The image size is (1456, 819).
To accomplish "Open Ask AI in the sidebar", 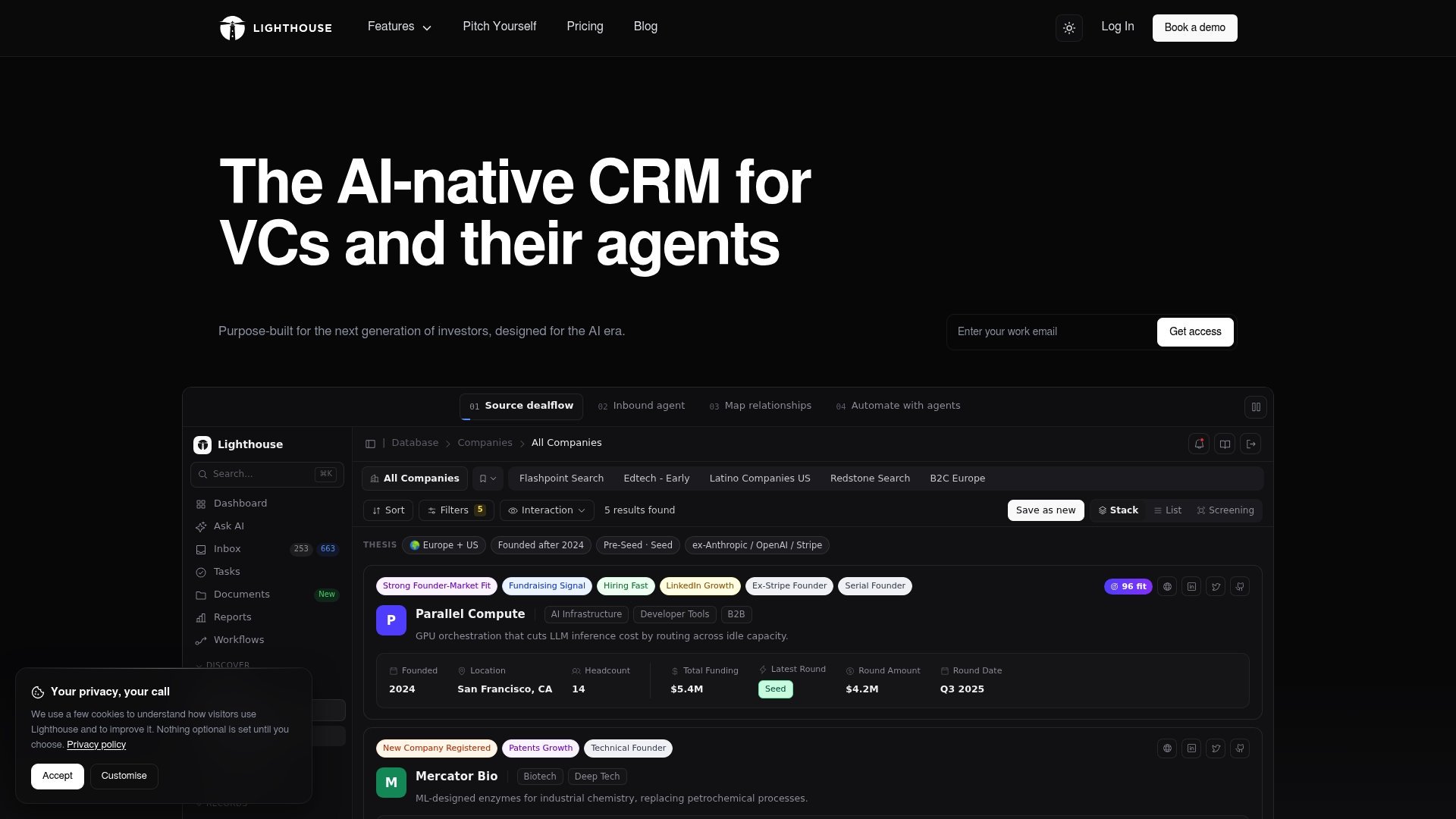I will click(x=267, y=526).
